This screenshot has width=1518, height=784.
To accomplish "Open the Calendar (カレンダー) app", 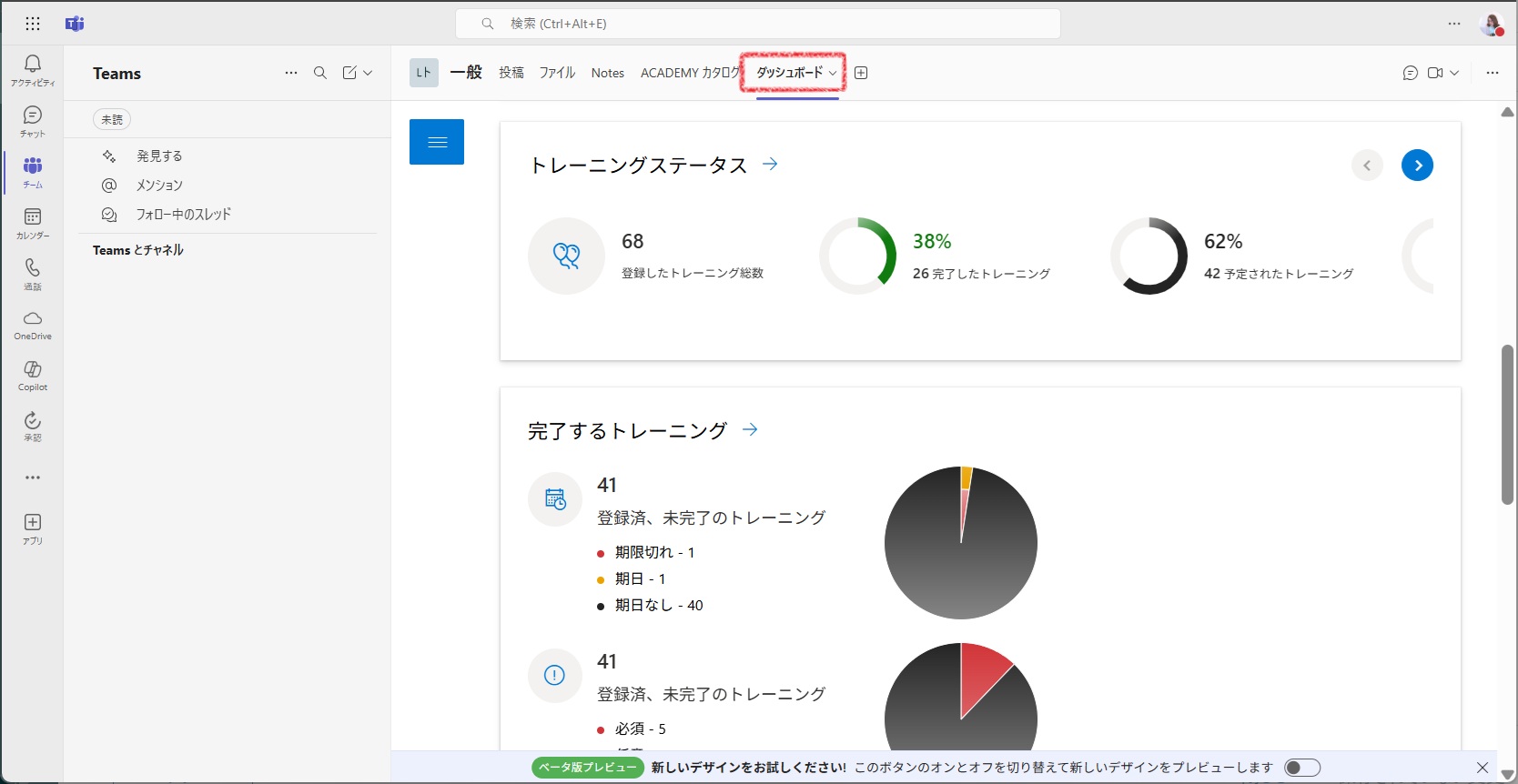I will (33, 223).
